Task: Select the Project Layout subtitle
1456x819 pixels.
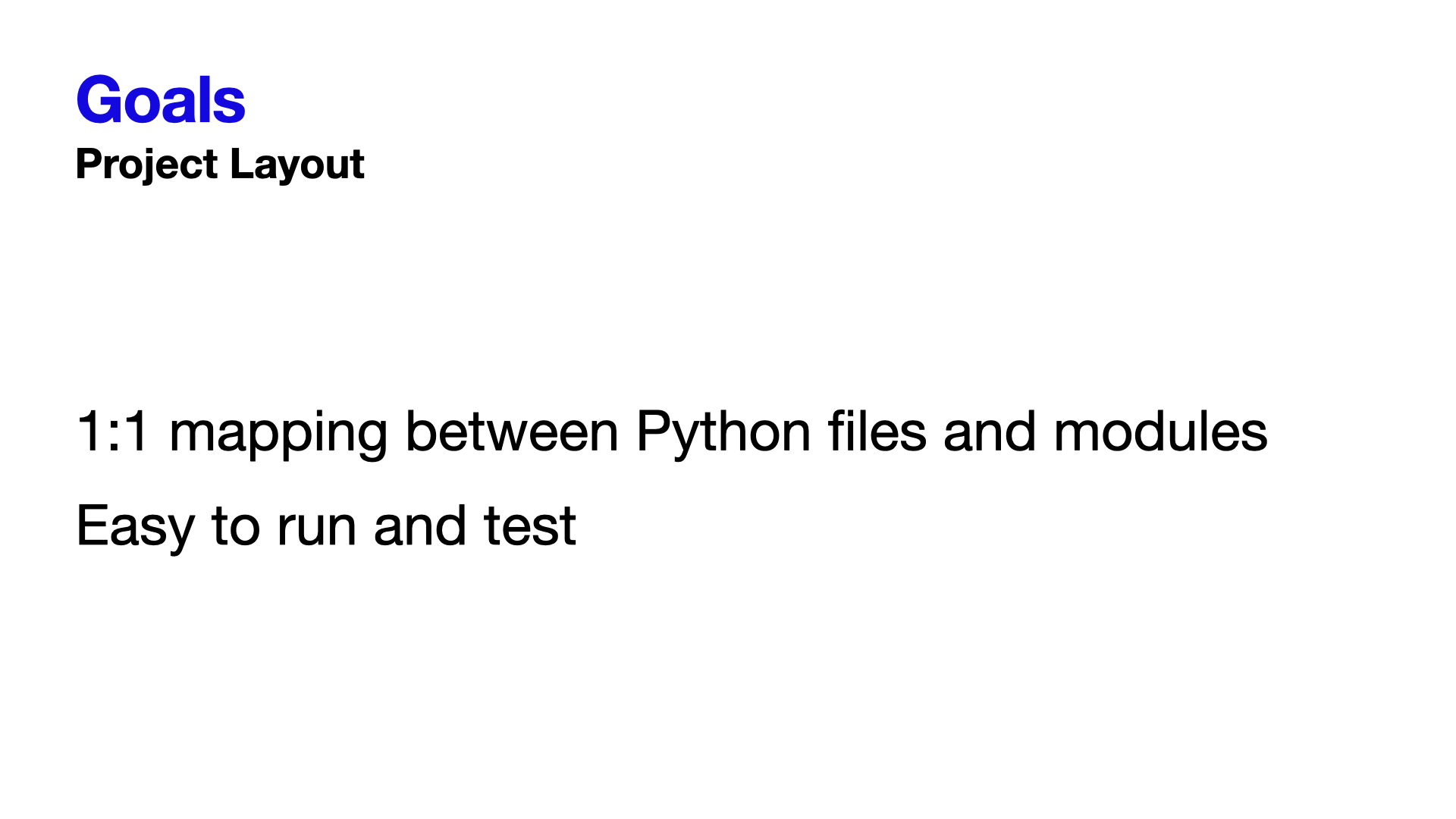Action: 220,165
